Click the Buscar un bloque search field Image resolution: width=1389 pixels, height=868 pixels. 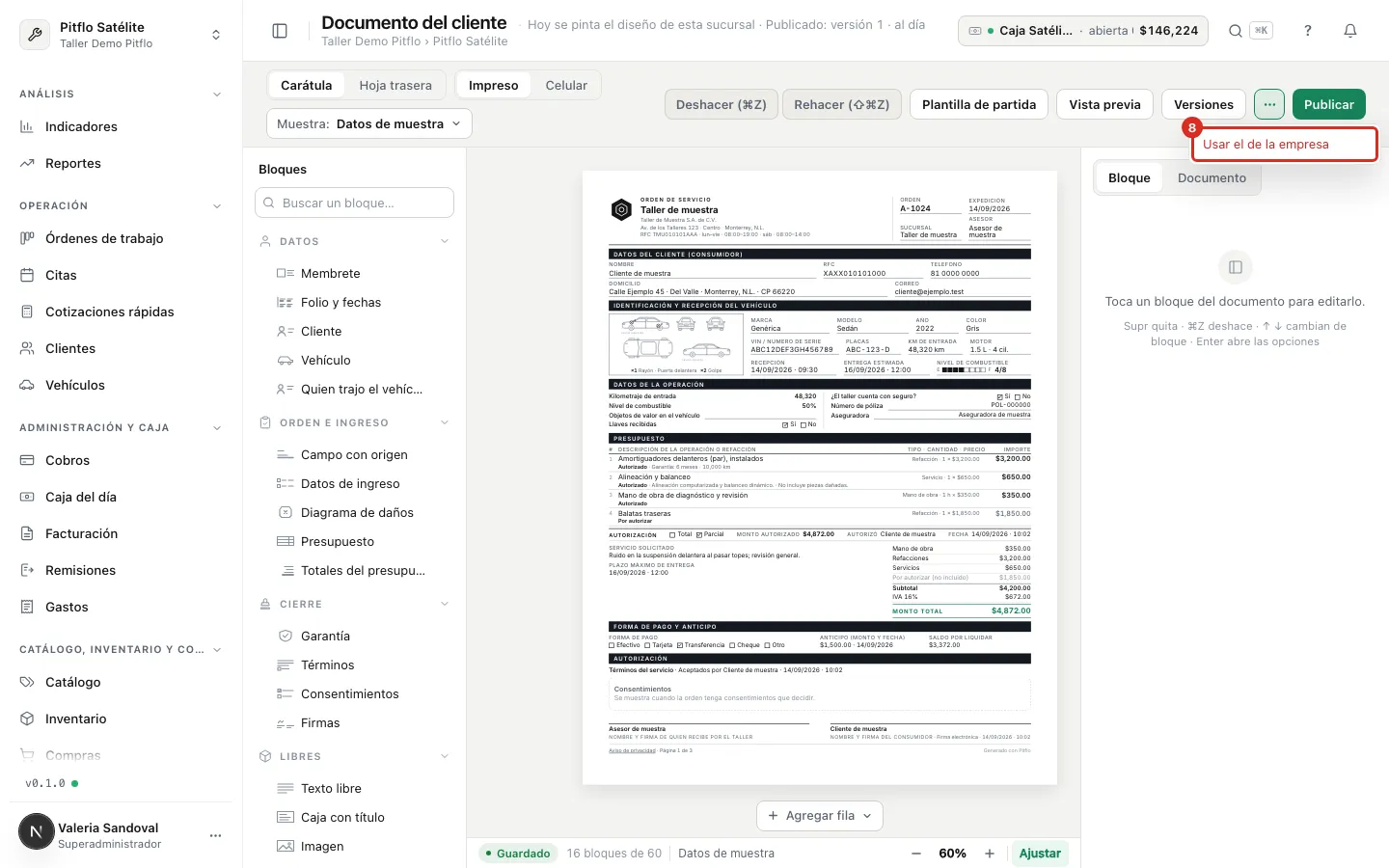tap(355, 203)
